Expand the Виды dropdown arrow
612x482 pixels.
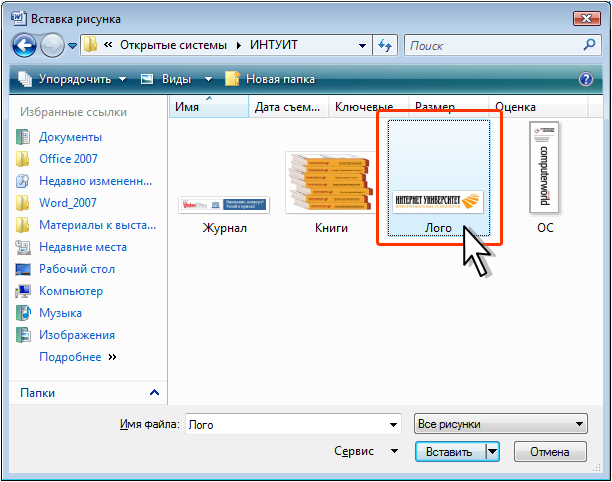(208, 79)
